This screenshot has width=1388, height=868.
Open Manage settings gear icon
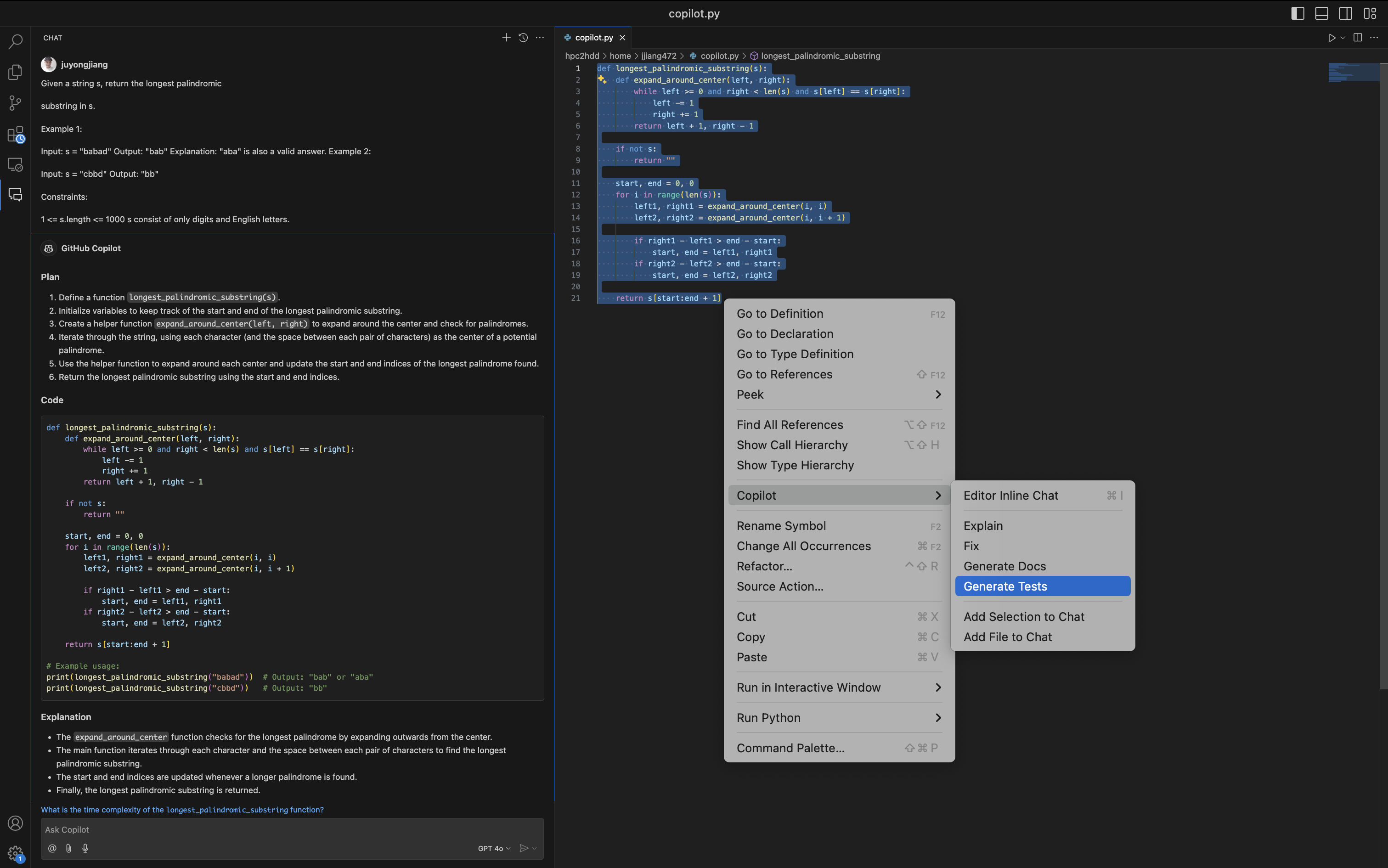(16, 853)
